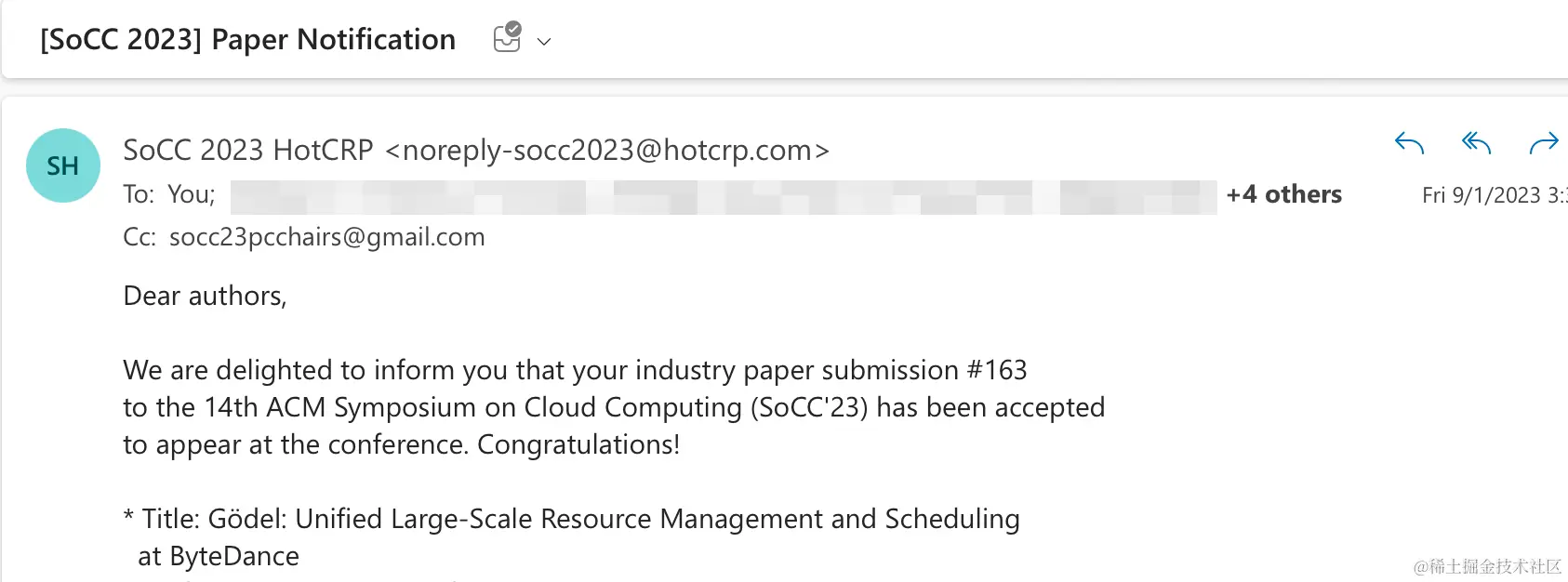The image size is (1568, 582).
Task: Click the blurred recipient names in To field
Action: click(x=724, y=197)
